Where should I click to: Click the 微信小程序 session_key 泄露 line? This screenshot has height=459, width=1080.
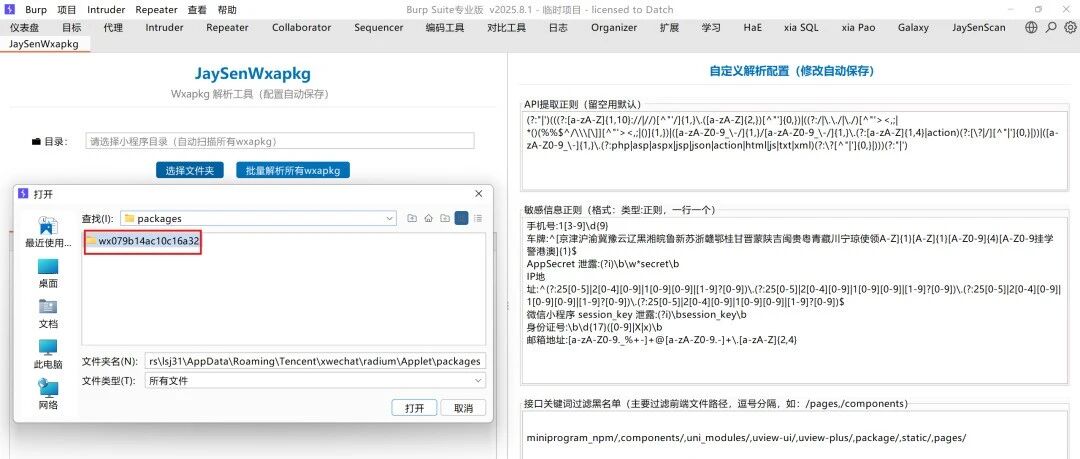click(x=636, y=314)
